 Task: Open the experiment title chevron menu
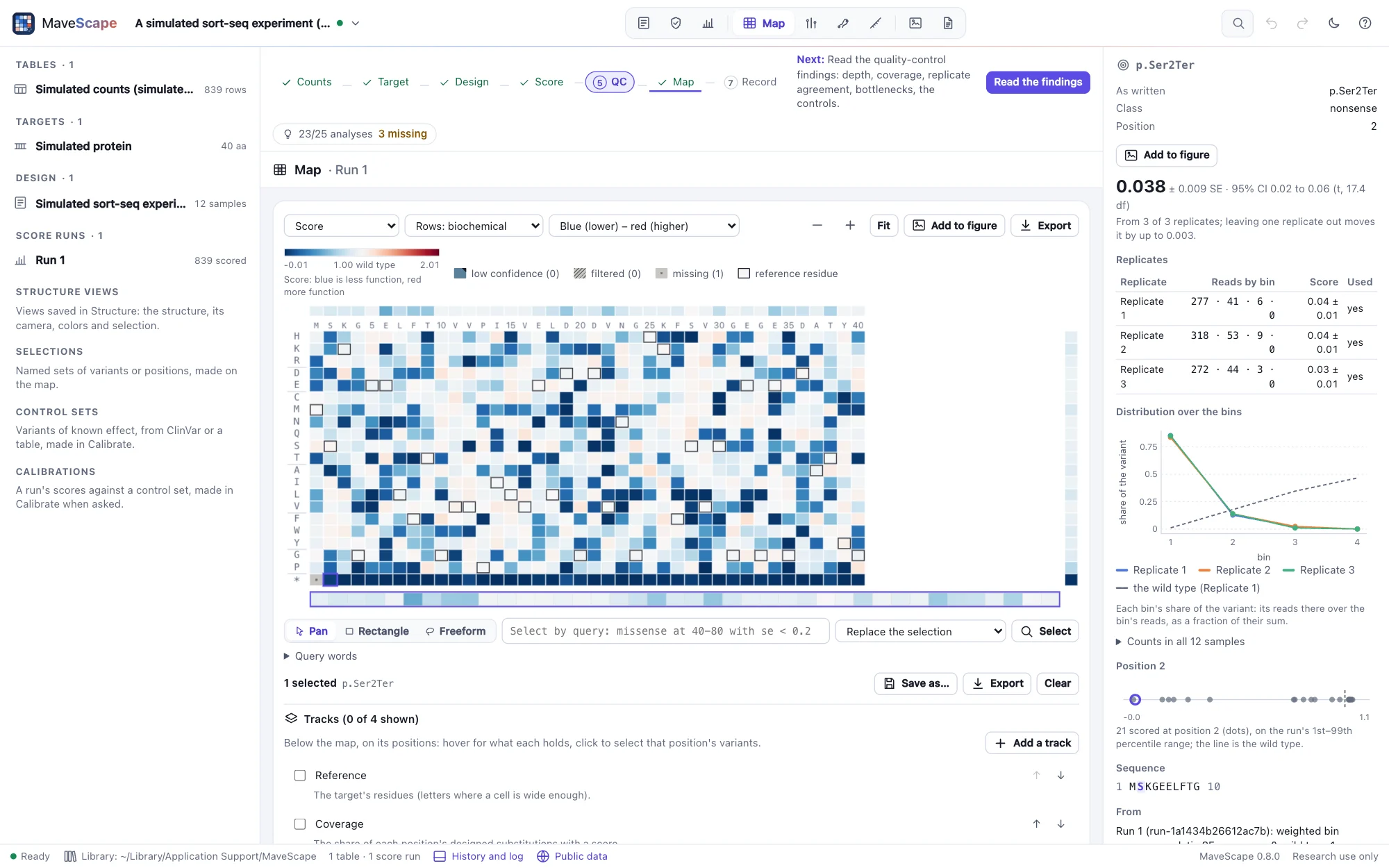pos(356,23)
